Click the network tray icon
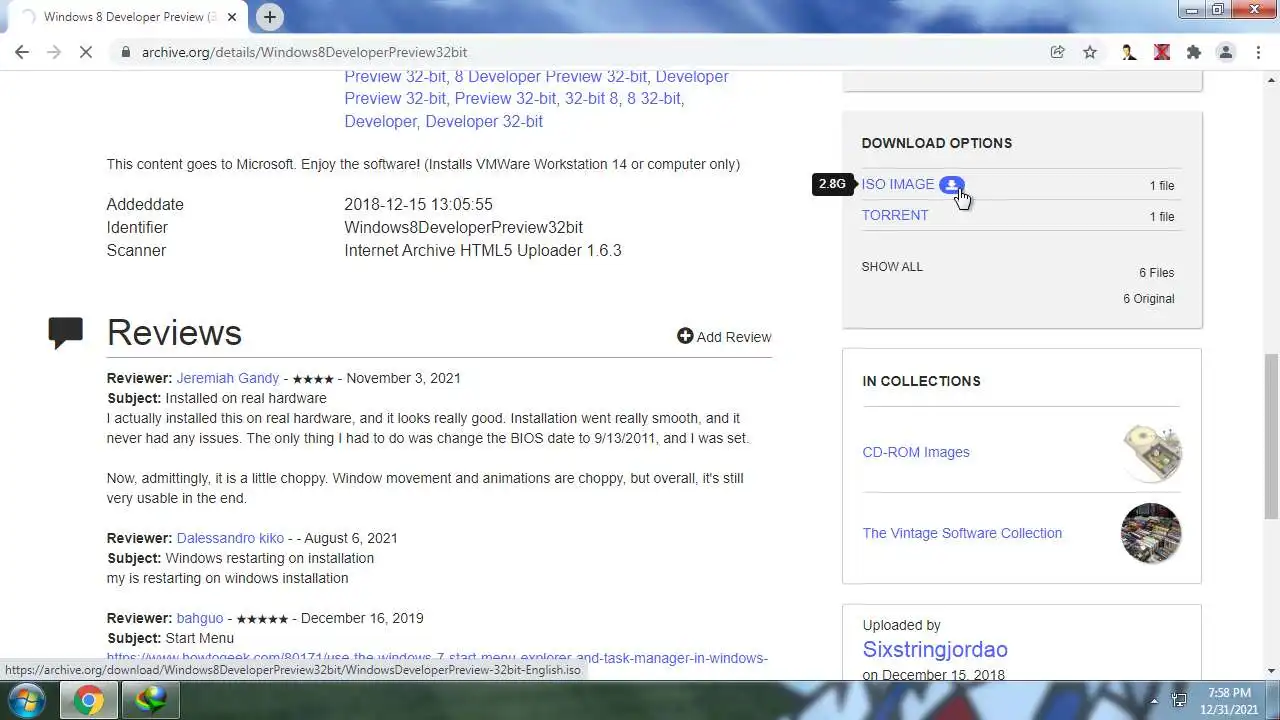The width and height of the screenshot is (1280, 720). pos(1179,700)
